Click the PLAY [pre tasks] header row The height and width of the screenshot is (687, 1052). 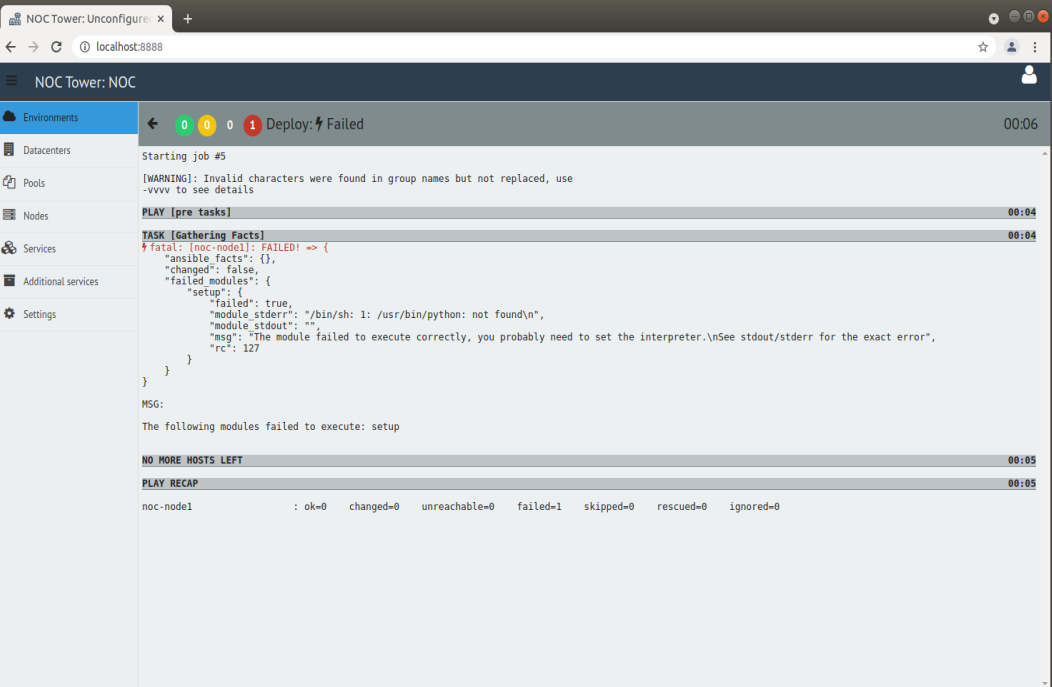coord(588,212)
